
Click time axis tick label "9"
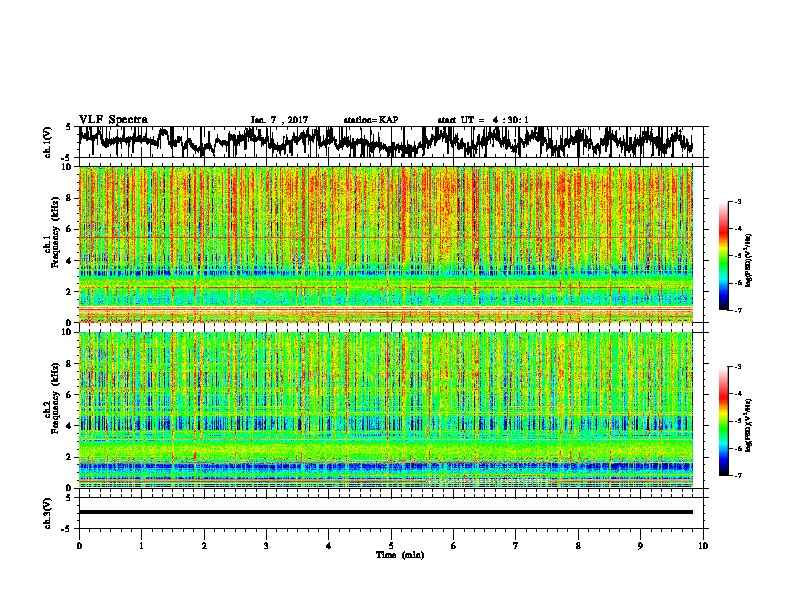point(640,546)
